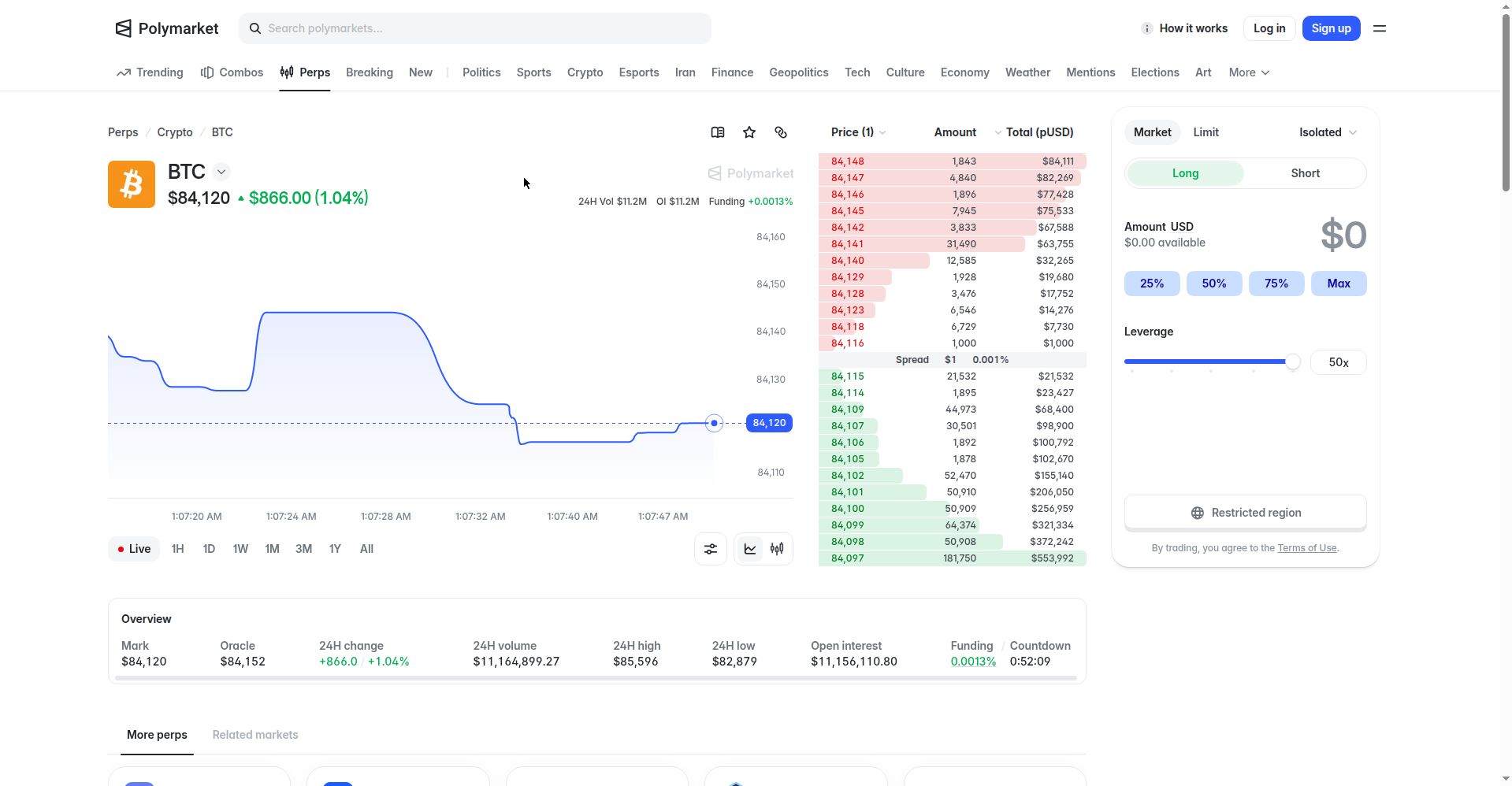Open the Politics category tab
The width and height of the screenshot is (1512, 786).
click(481, 72)
